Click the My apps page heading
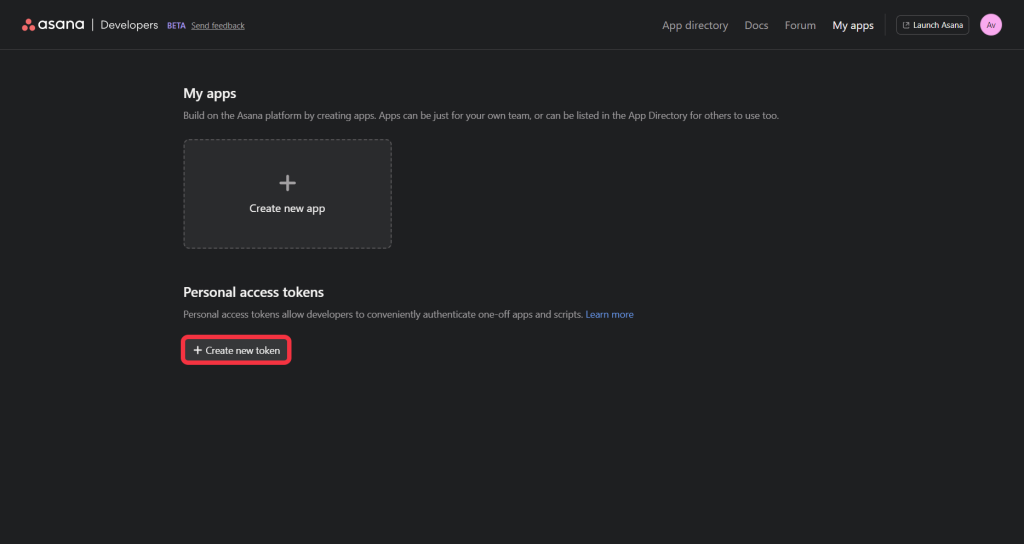 pos(210,93)
